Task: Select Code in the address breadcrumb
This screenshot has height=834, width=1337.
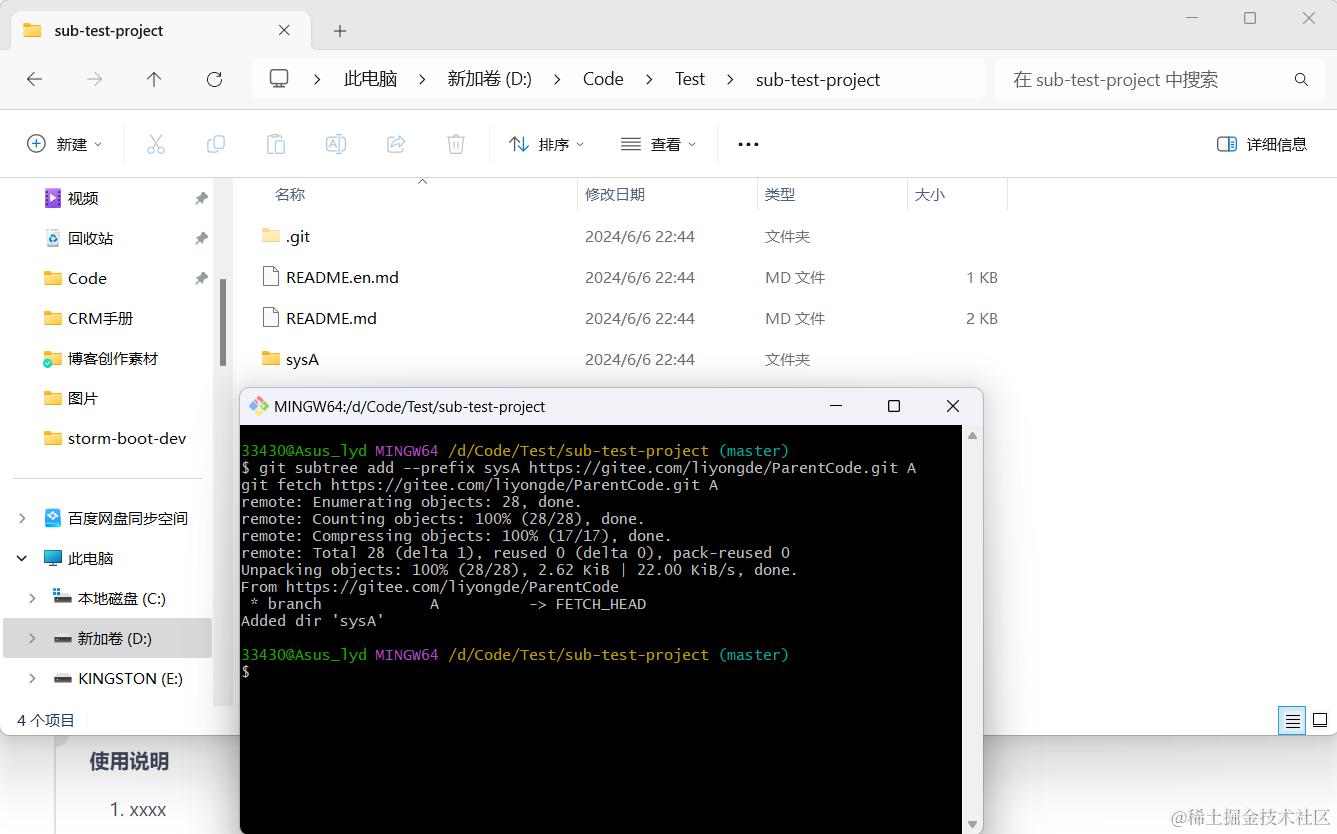Action: [x=603, y=79]
